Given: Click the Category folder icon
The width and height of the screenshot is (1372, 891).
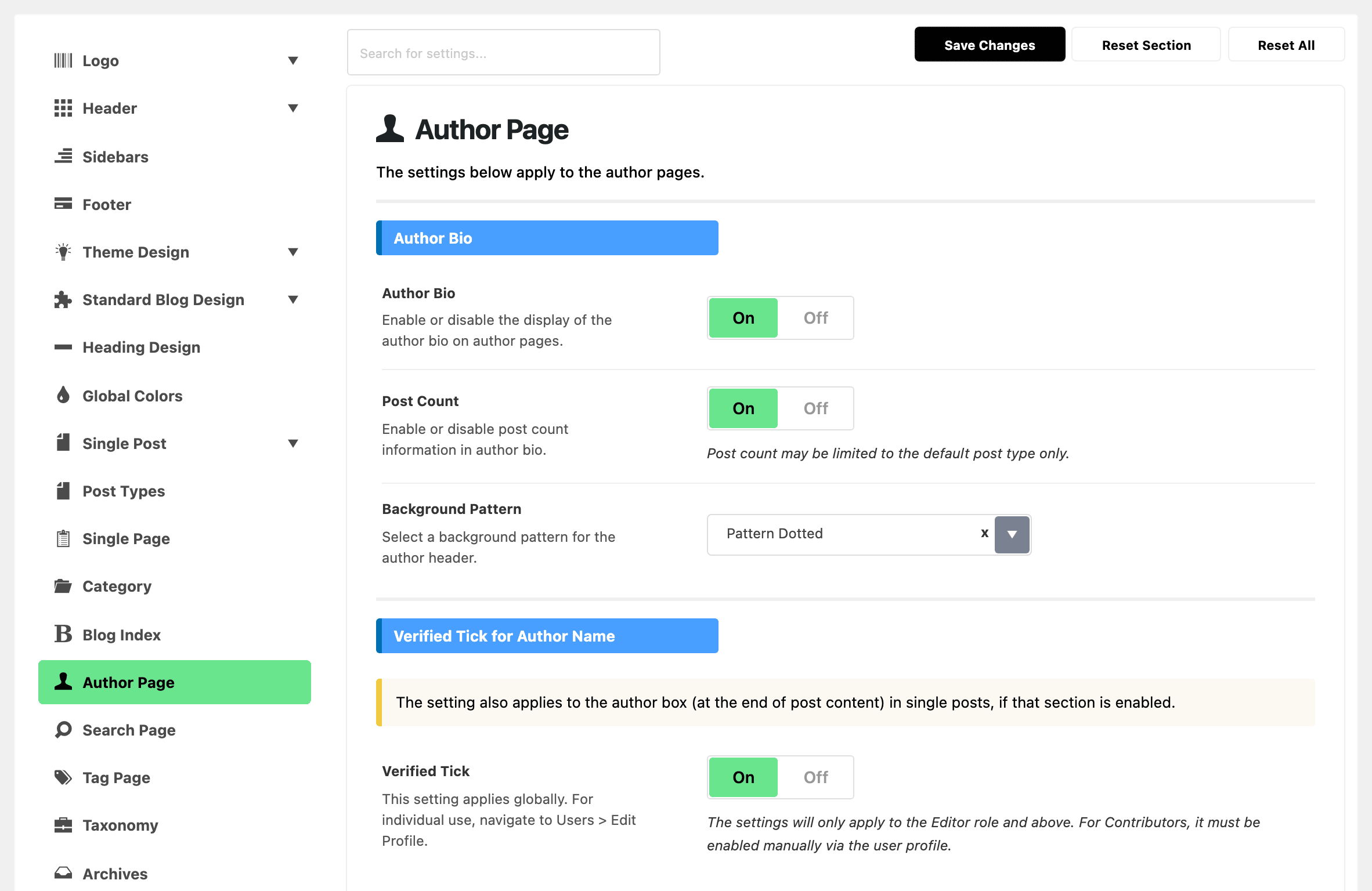Looking at the screenshot, I should coord(63,586).
